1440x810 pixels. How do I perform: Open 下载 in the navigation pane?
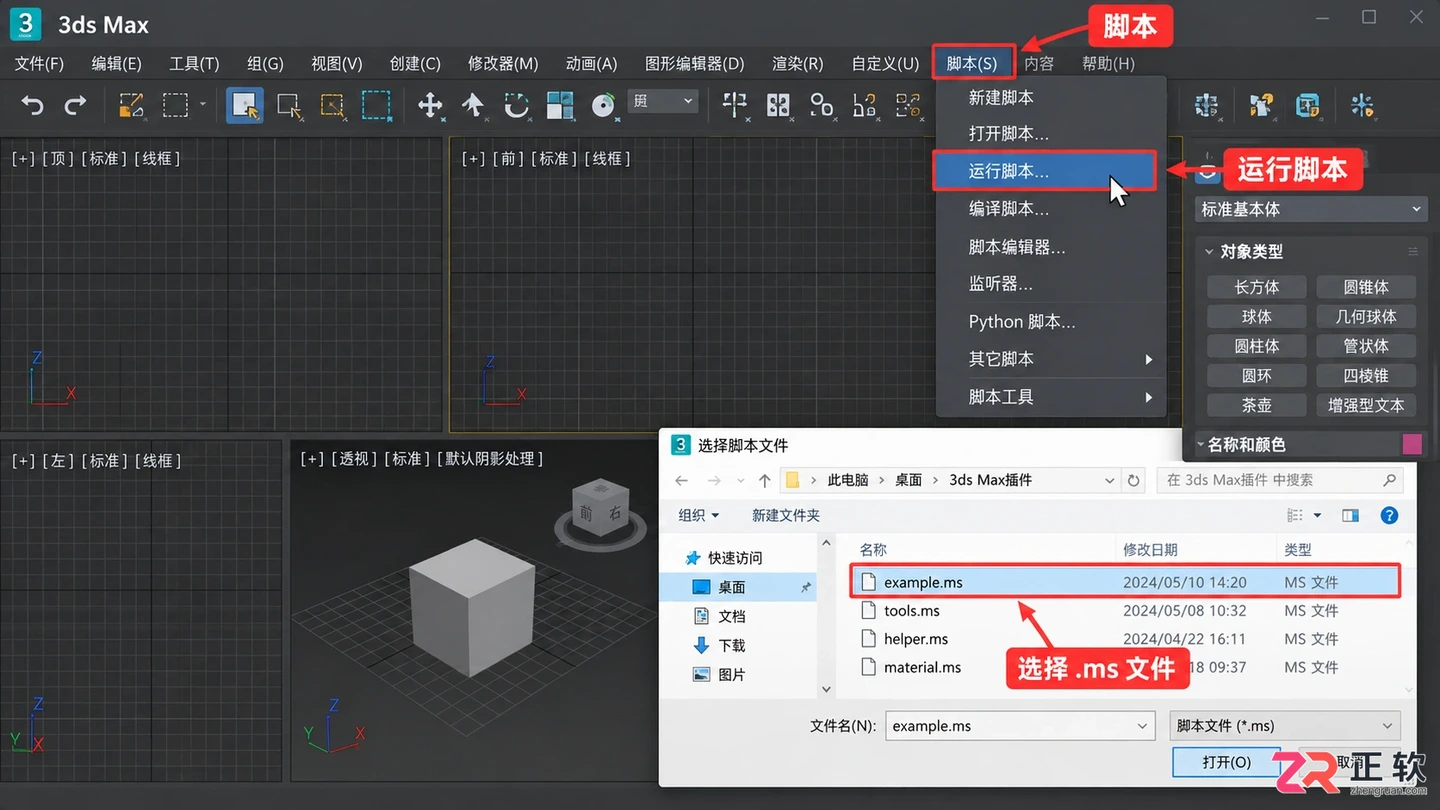pos(731,646)
